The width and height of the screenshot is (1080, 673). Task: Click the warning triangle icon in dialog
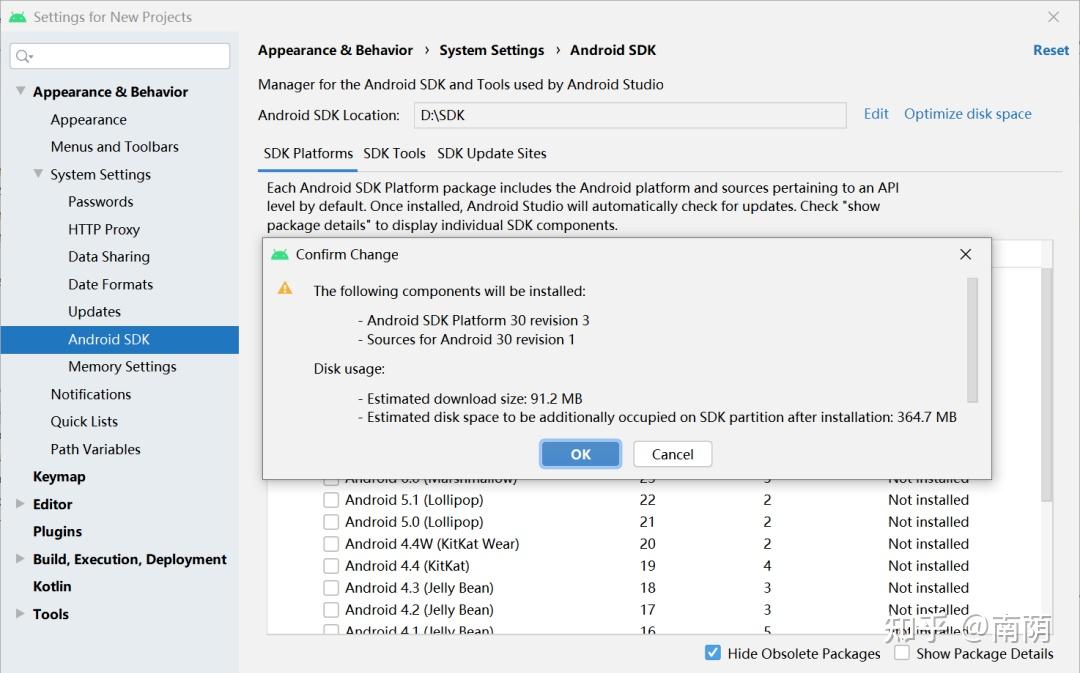(x=285, y=288)
